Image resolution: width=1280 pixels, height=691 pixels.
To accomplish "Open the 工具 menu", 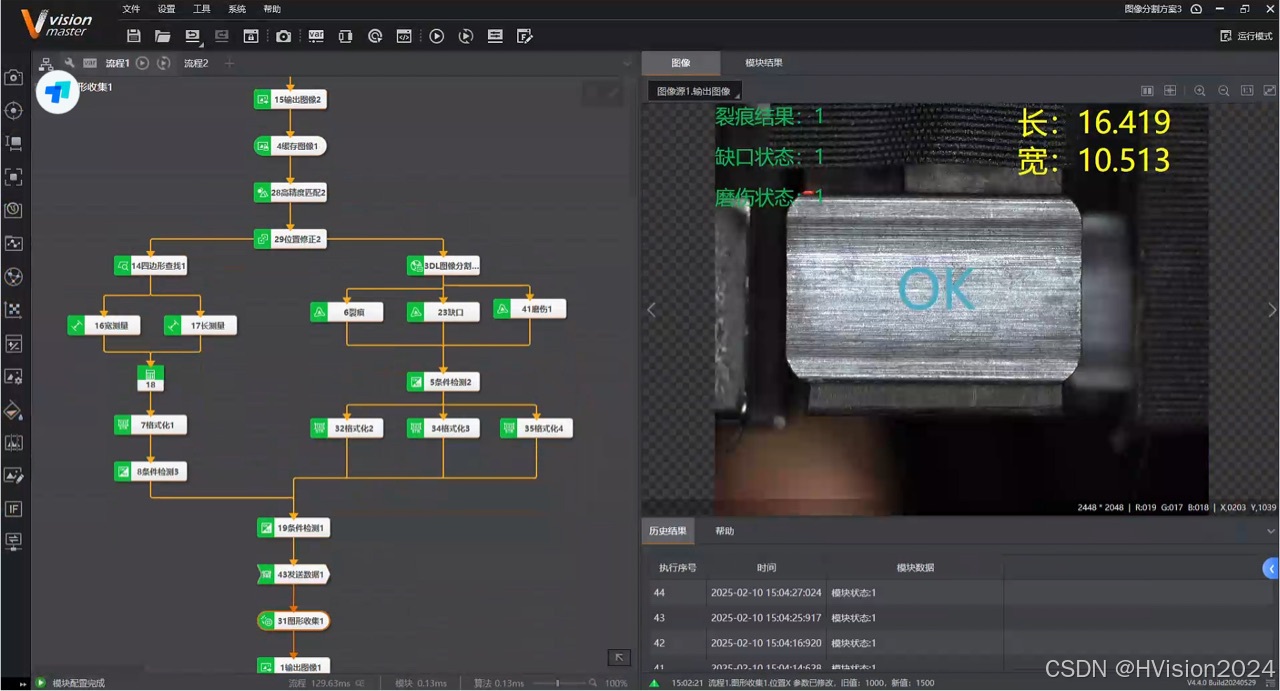I will click(x=202, y=9).
